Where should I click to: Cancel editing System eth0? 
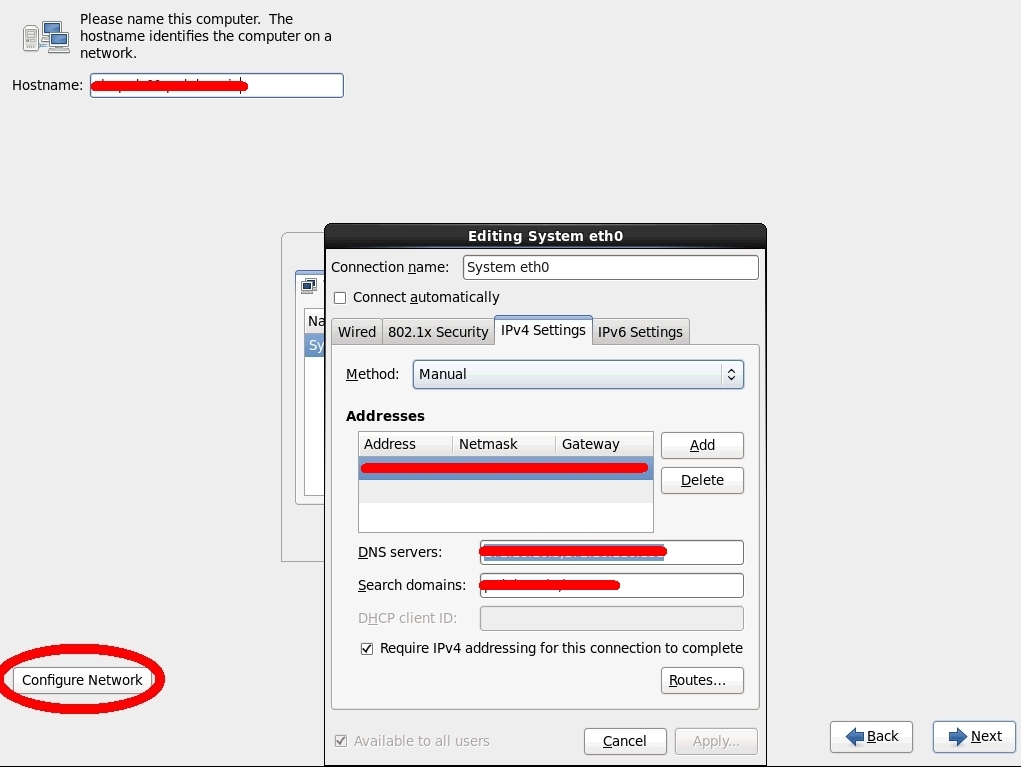625,741
